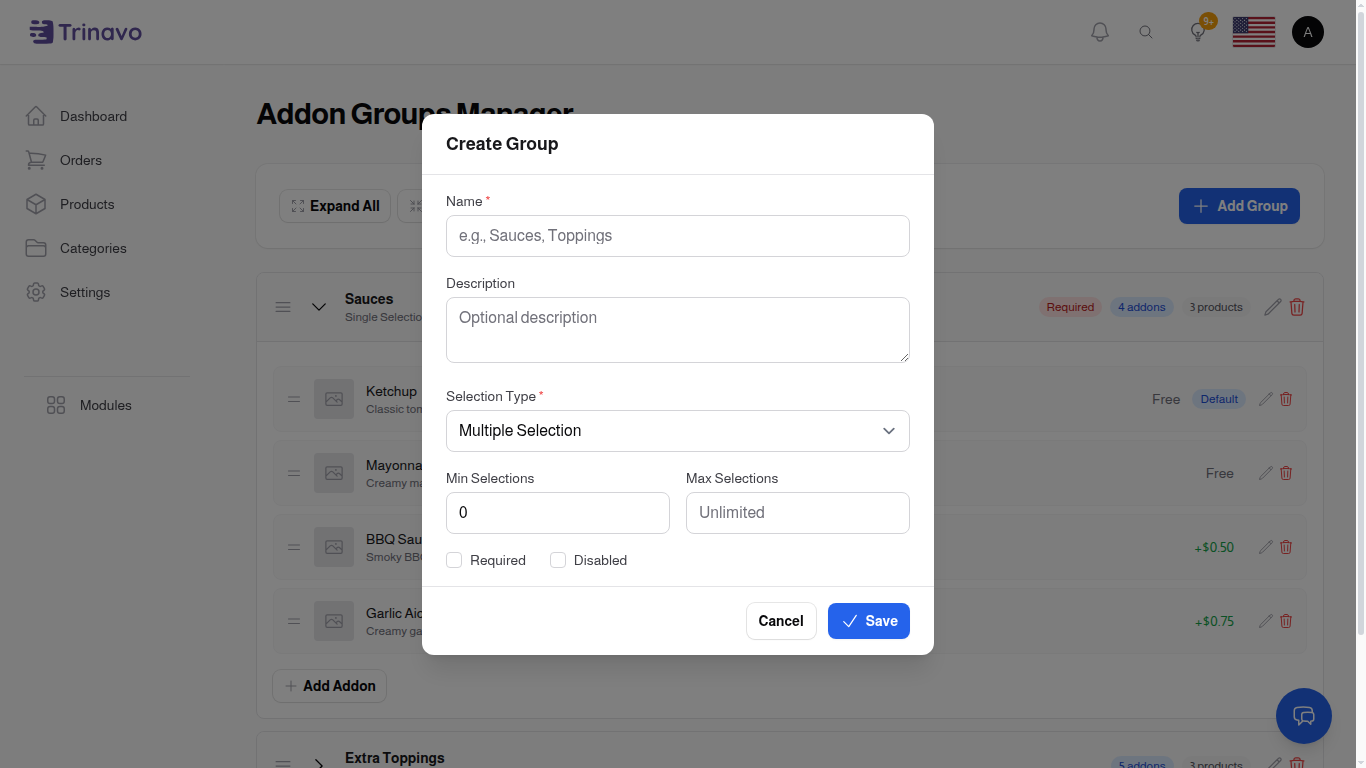Save the new group
Image resolution: width=1366 pixels, height=768 pixels.
(868, 621)
